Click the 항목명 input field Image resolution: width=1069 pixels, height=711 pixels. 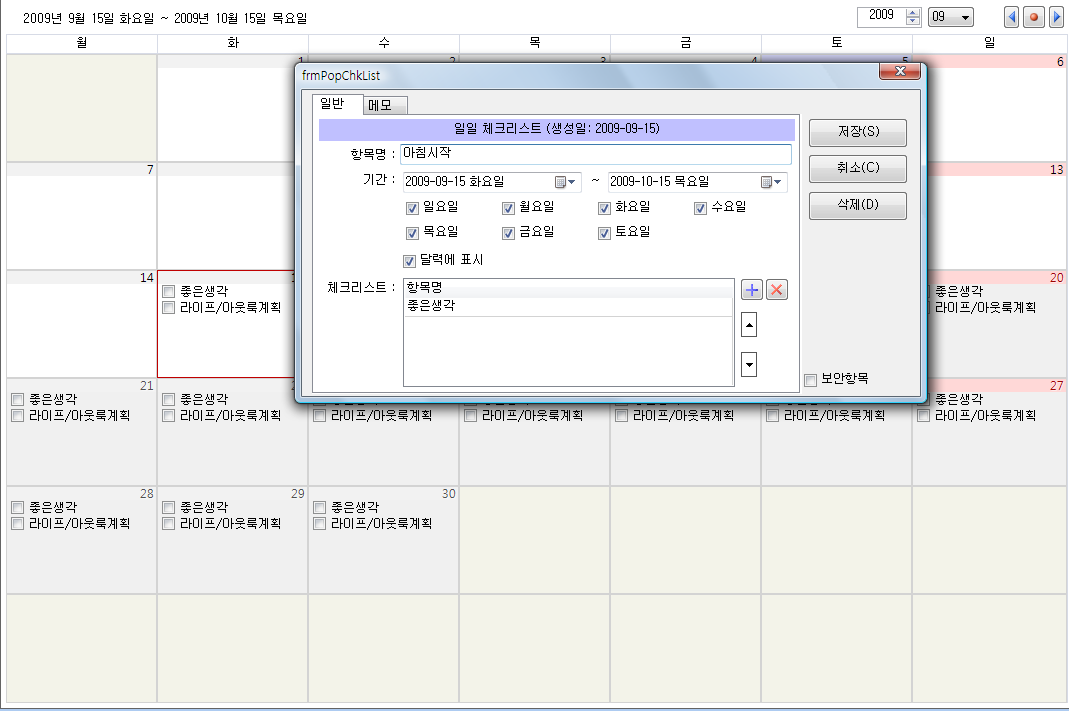596,153
